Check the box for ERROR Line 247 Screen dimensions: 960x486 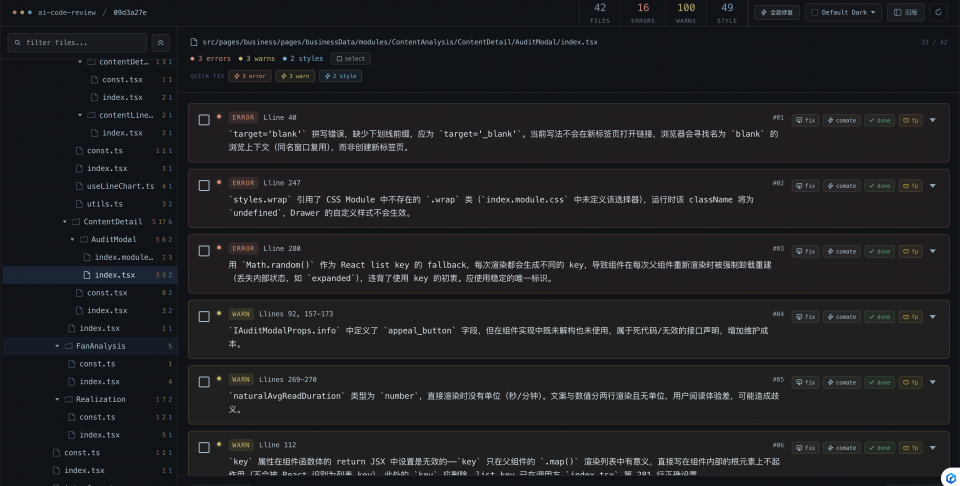point(204,185)
